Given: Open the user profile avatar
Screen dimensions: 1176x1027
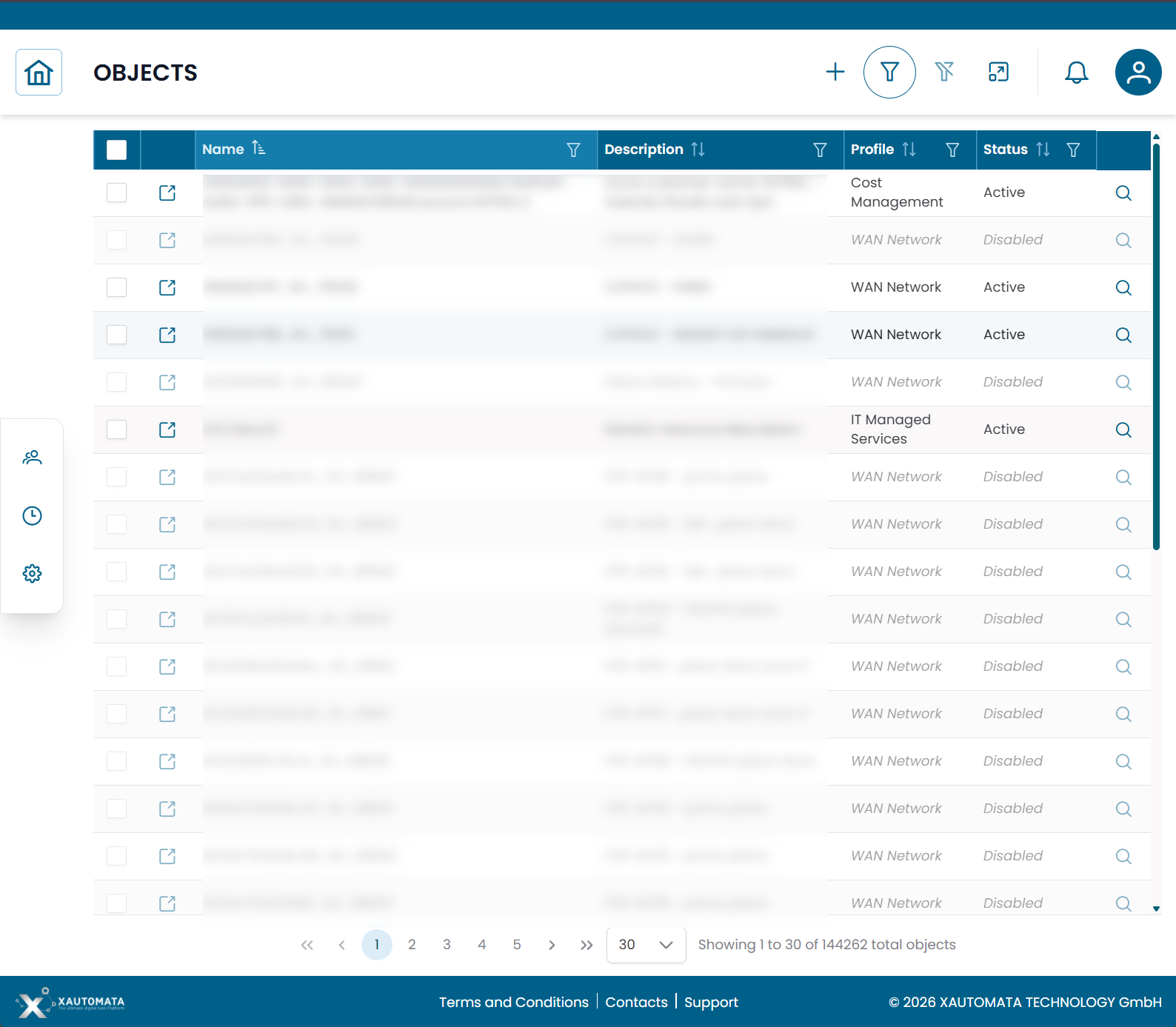Looking at the screenshot, I should [1138, 72].
